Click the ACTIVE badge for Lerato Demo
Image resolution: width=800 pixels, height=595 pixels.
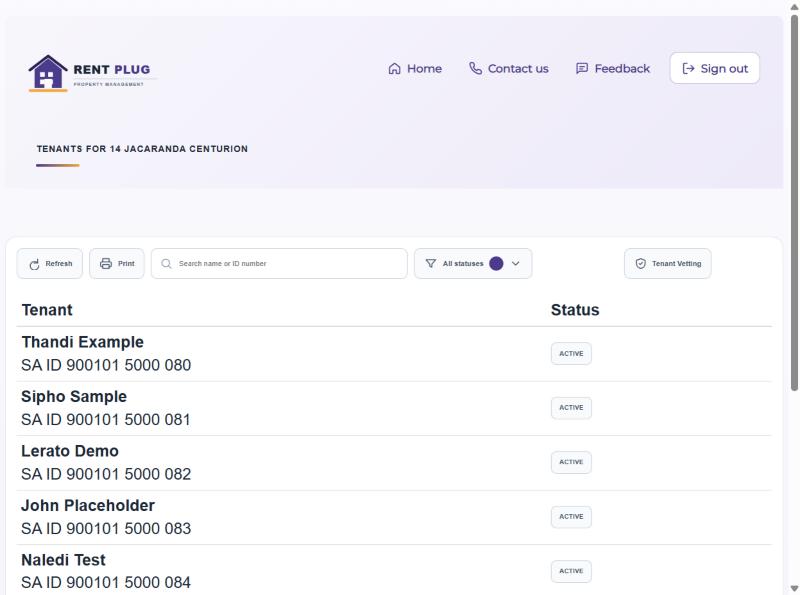[571, 462]
